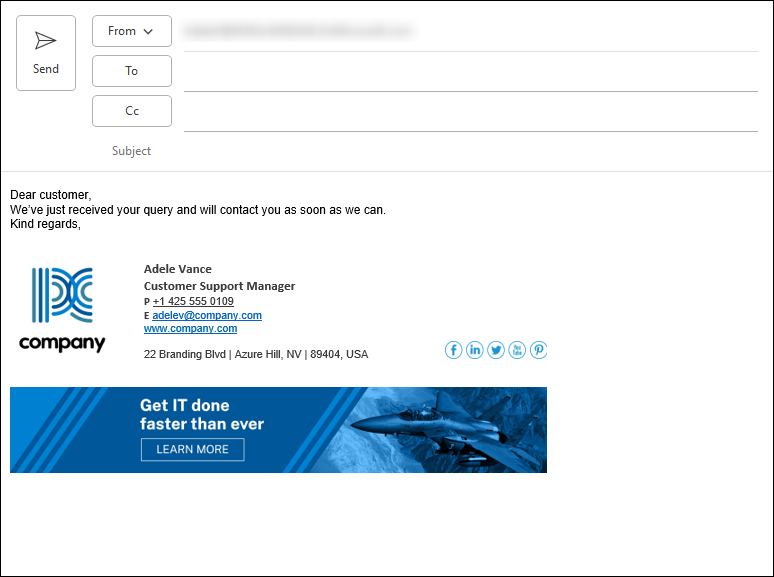Click the phone number +1 425 555 0109
The image size is (774, 577).
pos(193,301)
